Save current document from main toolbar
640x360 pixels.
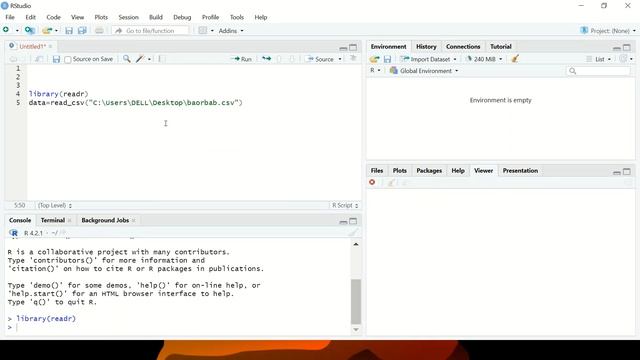(x=69, y=31)
